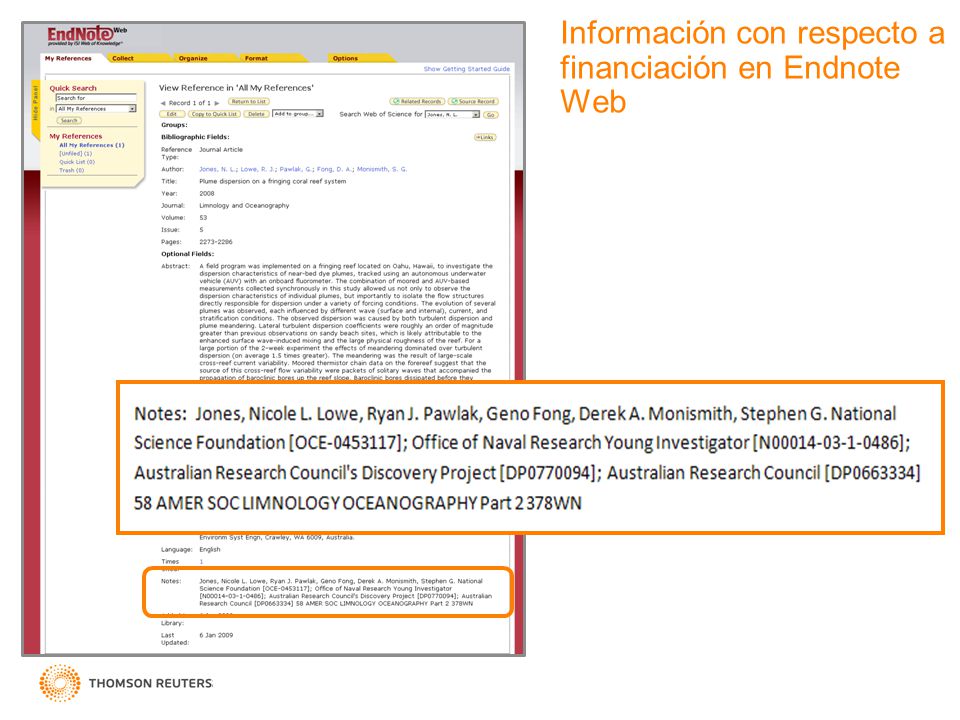Select the Language value 'English'

209,549
